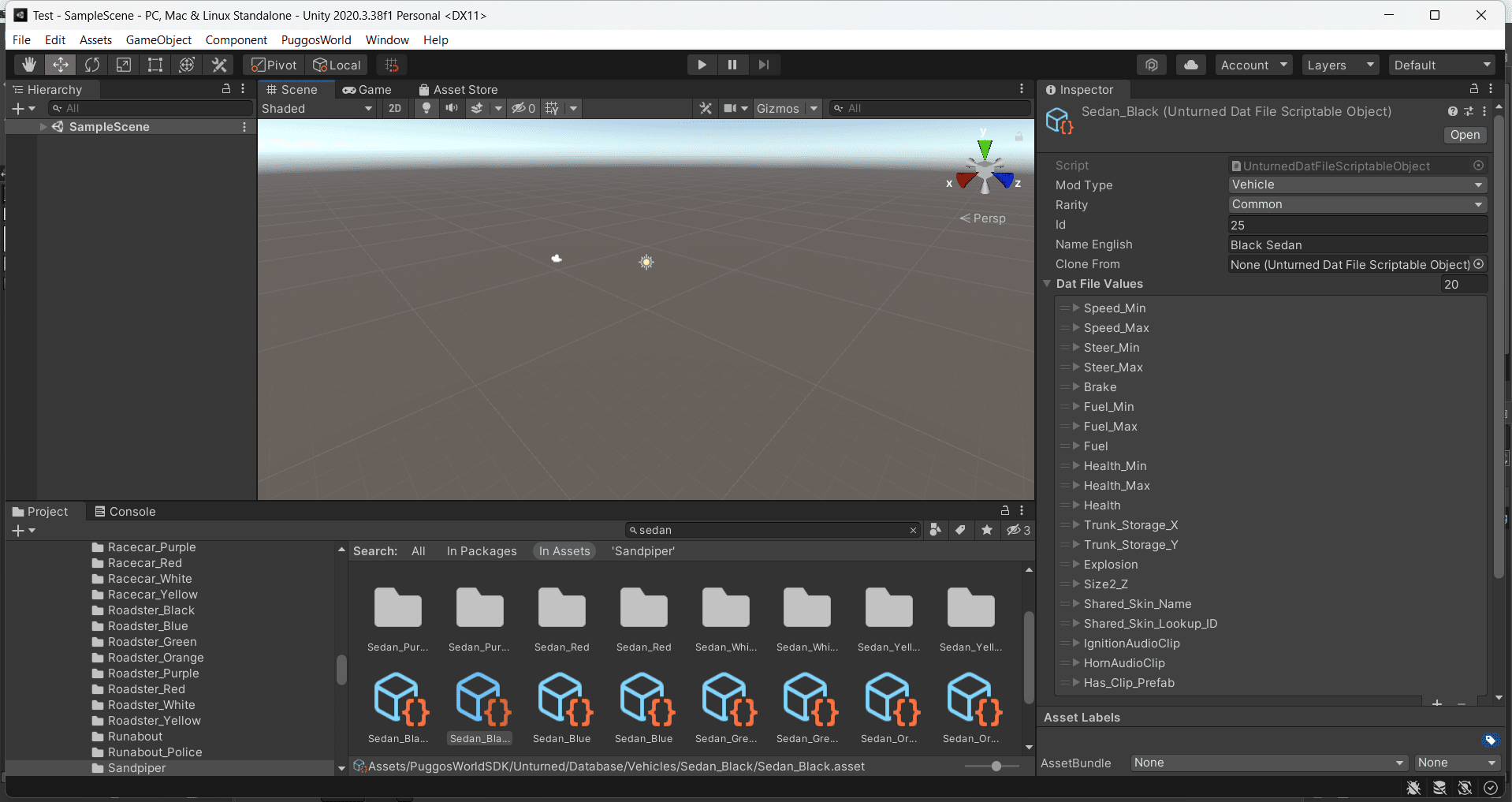Open search by label icon
Screen dimensions: 1512x802
tap(960, 530)
